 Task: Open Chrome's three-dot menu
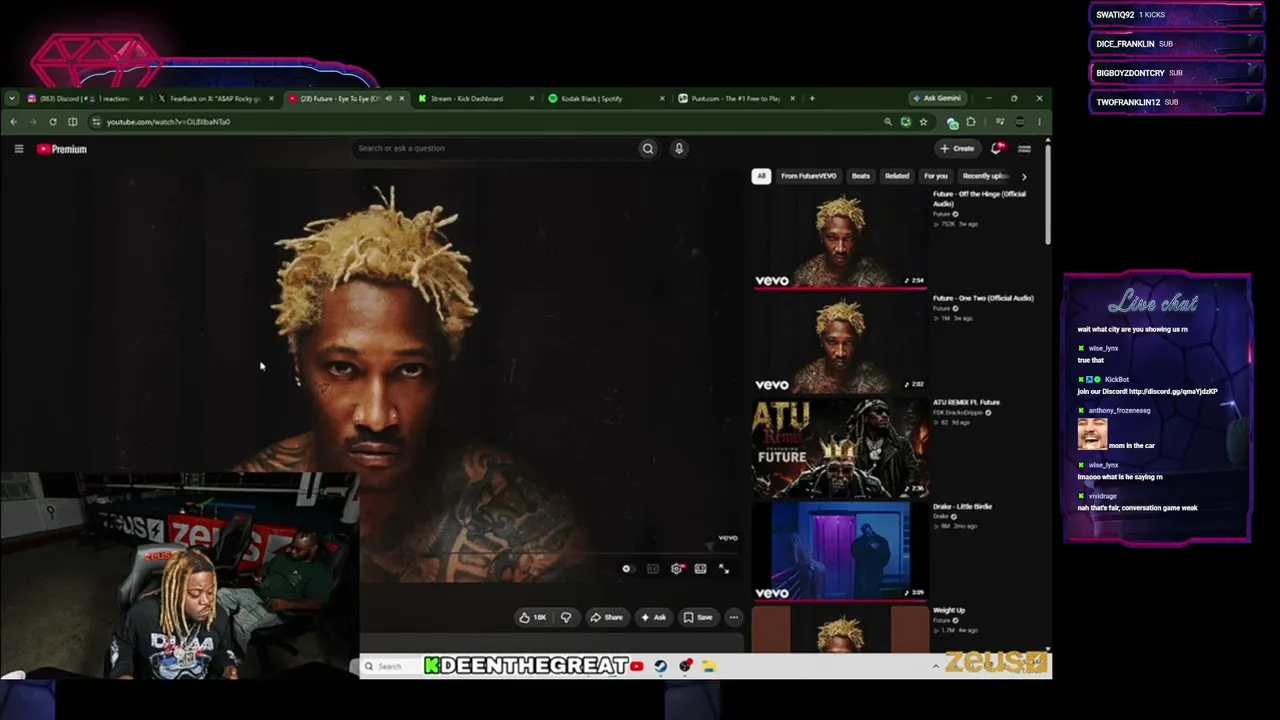pos(1039,122)
